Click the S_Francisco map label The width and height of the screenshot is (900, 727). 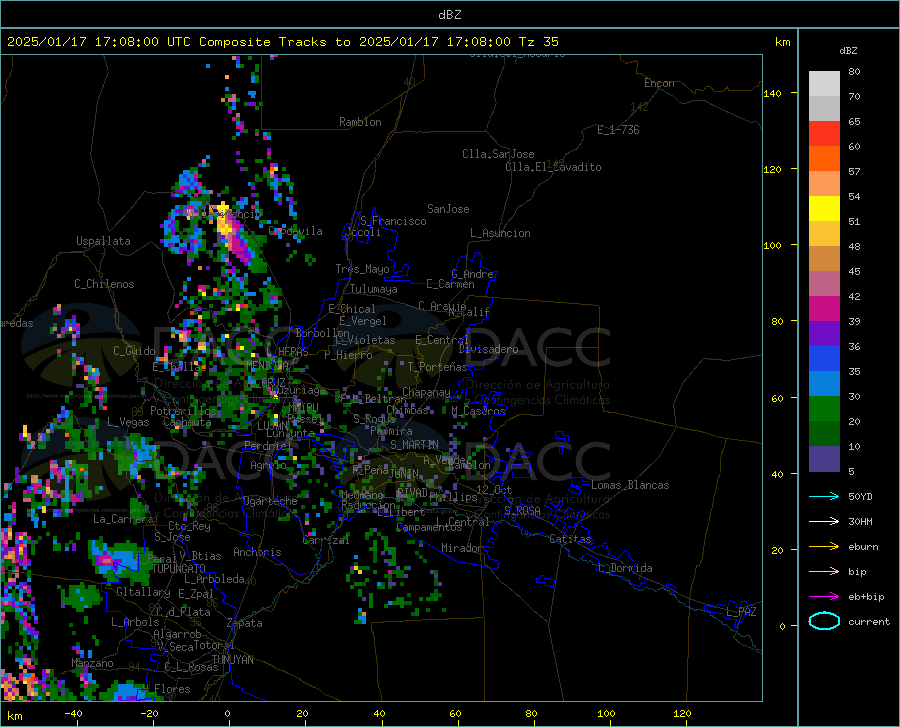393,221
